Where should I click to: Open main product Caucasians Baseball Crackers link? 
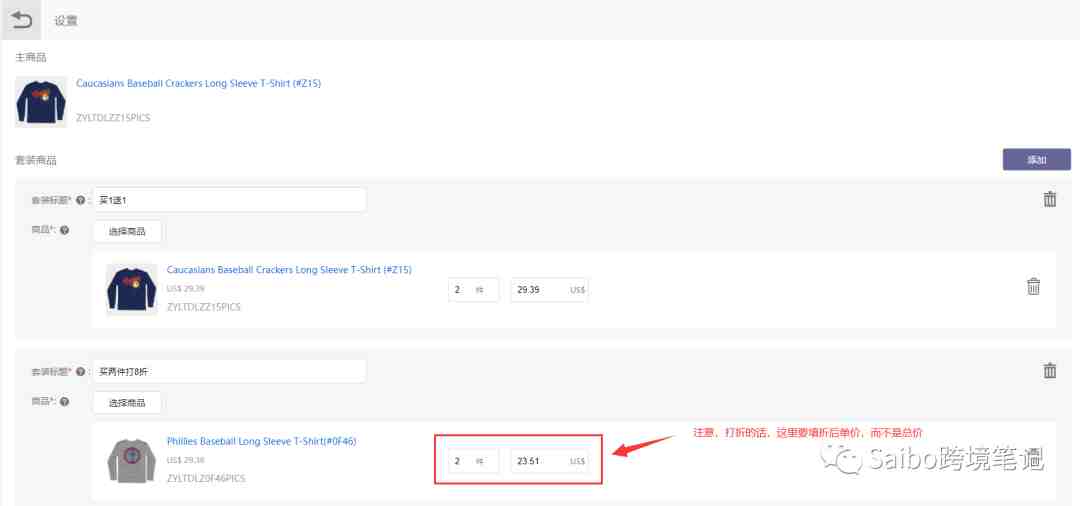198,83
